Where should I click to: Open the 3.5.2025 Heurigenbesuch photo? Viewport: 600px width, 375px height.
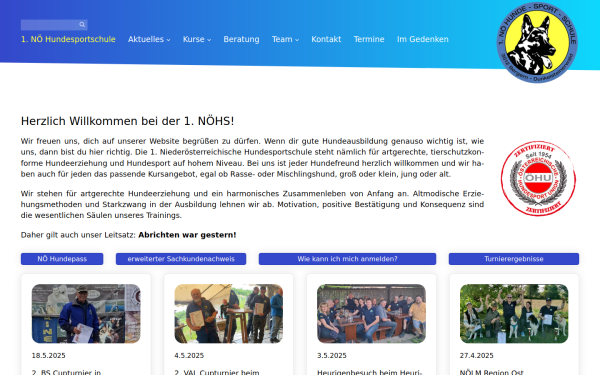coord(372,313)
